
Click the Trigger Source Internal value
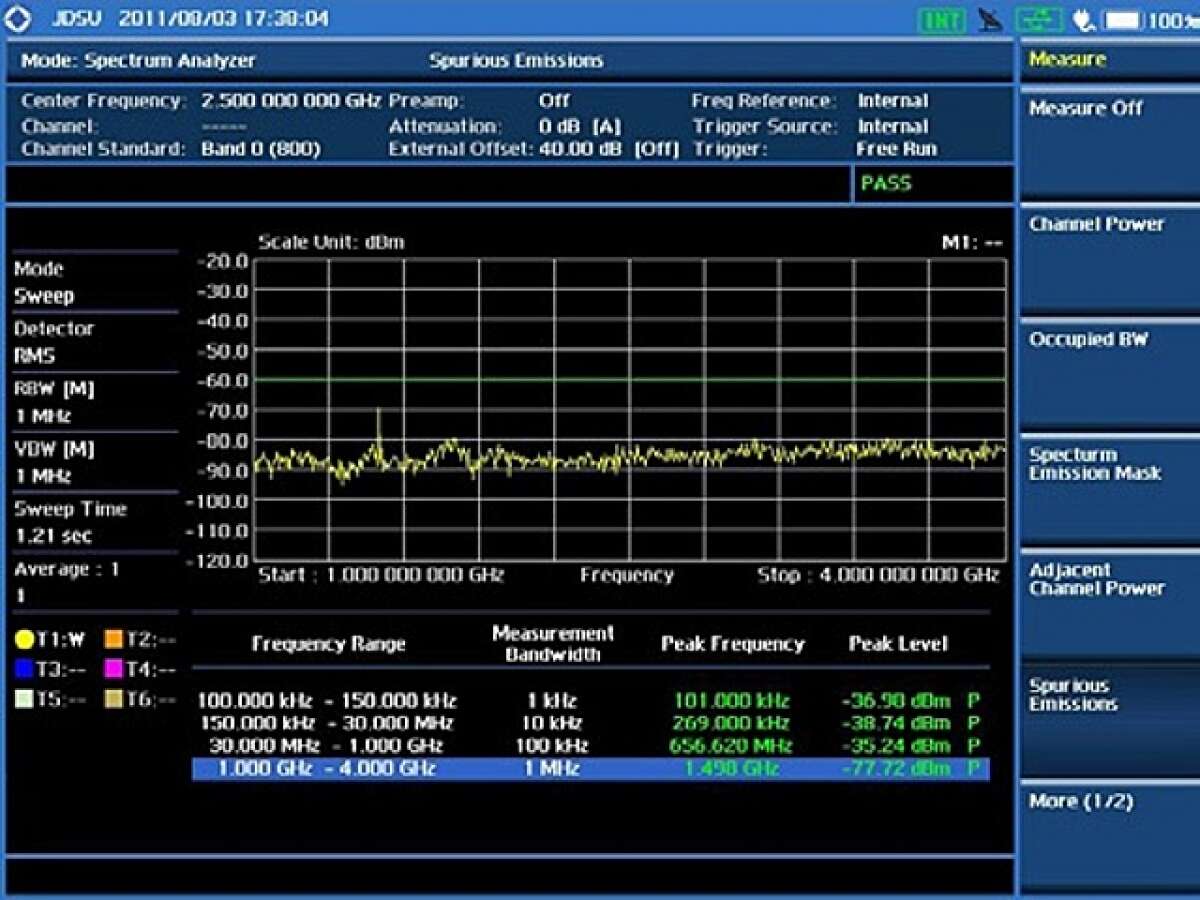point(893,127)
